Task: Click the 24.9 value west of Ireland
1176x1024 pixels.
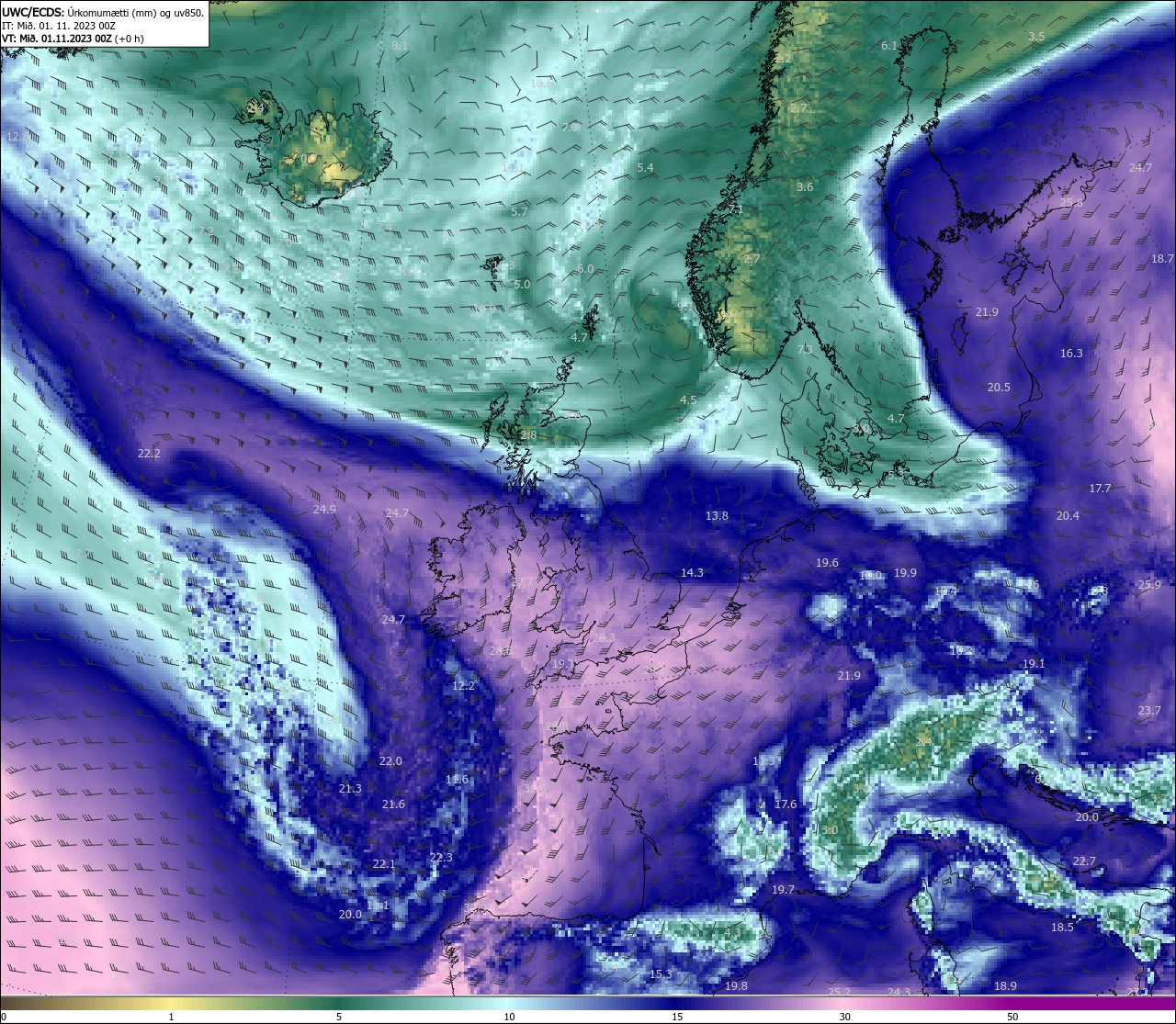Action: coord(324,510)
